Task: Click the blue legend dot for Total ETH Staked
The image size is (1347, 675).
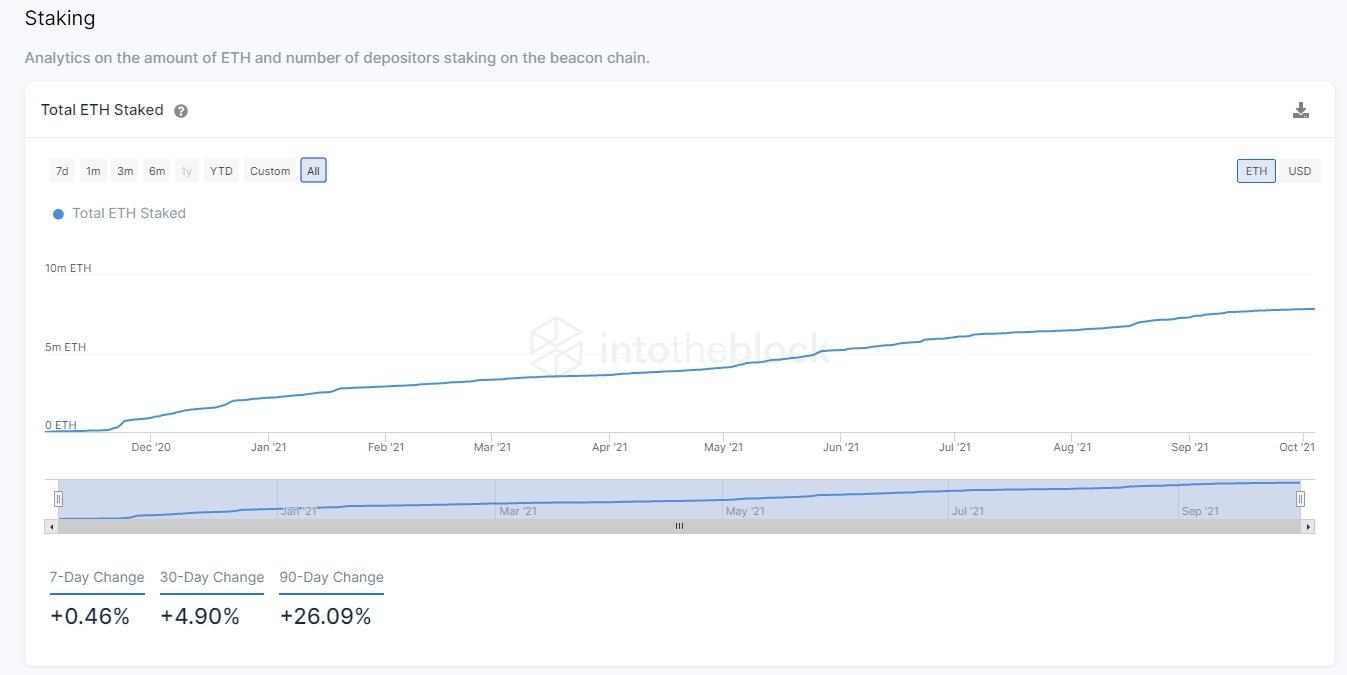Action: pos(58,213)
